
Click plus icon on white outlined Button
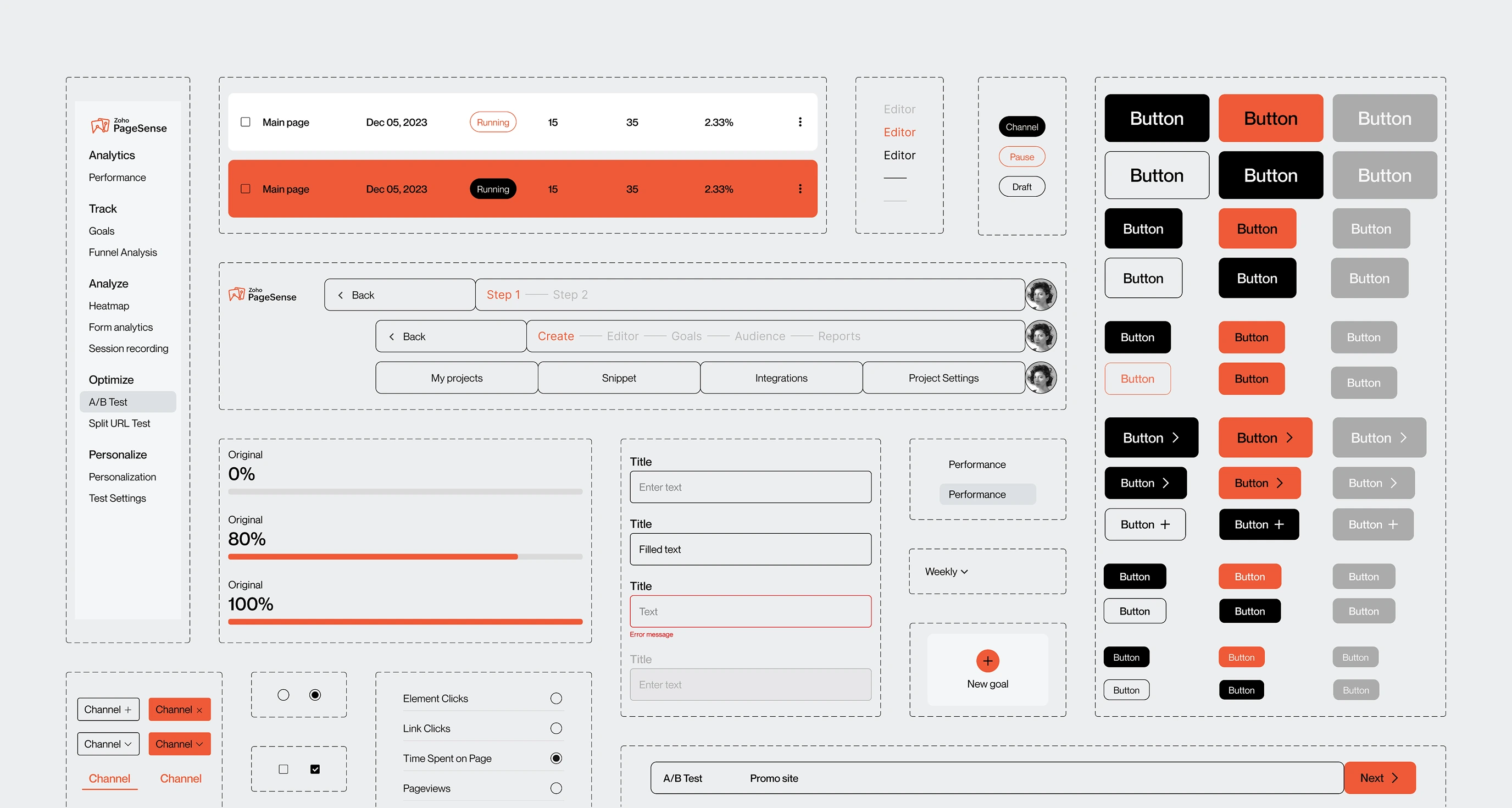(x=1165, y=524)
